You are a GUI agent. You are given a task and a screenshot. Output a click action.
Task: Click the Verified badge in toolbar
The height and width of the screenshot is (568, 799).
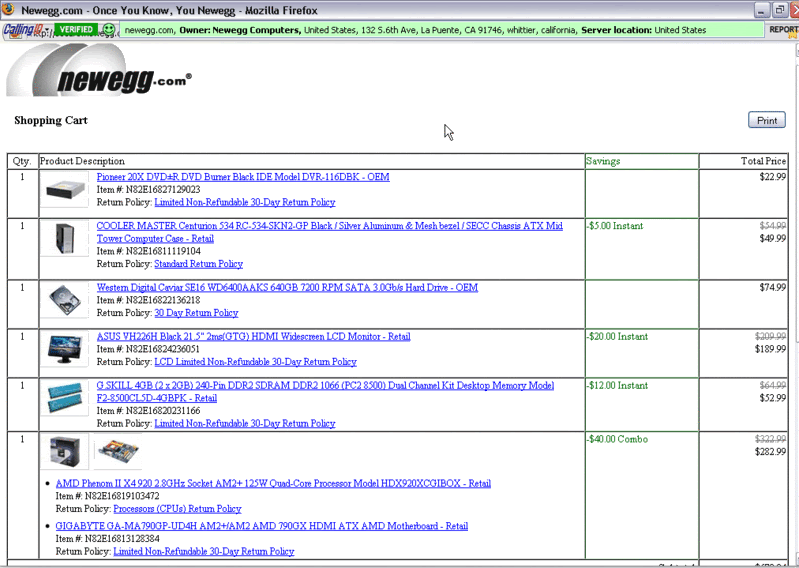coord(76,30)
